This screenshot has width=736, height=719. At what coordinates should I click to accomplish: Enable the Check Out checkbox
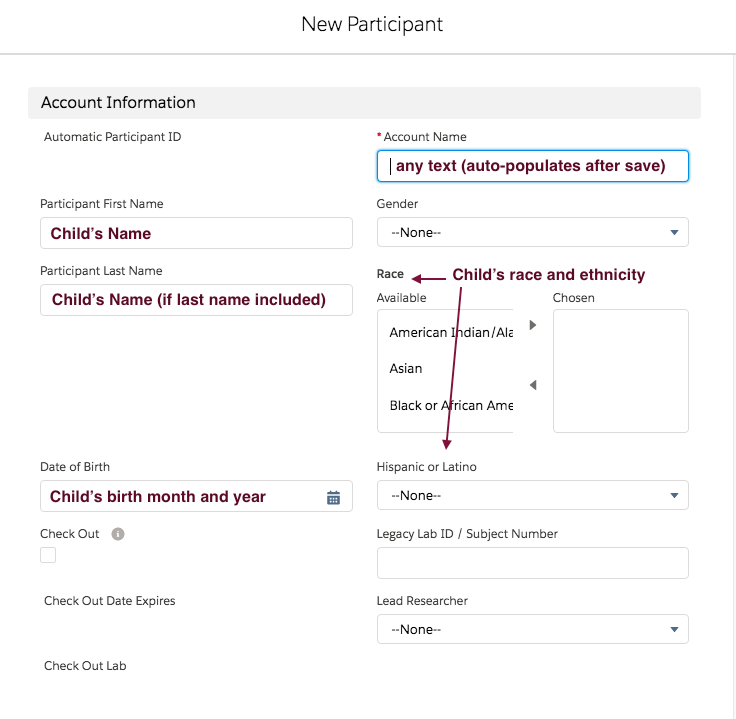tap(48, 555)
